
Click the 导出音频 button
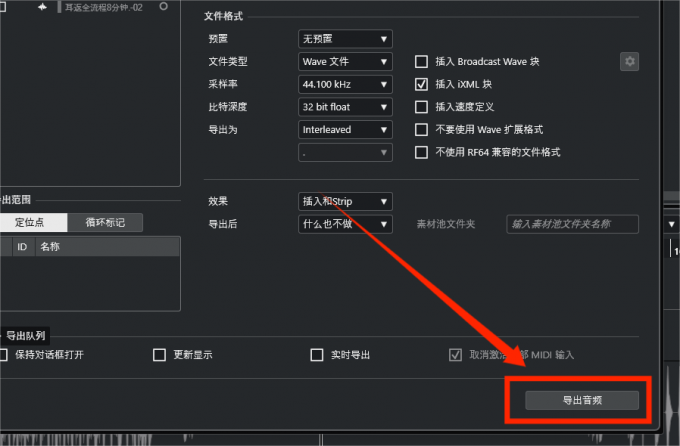point(582,400)
